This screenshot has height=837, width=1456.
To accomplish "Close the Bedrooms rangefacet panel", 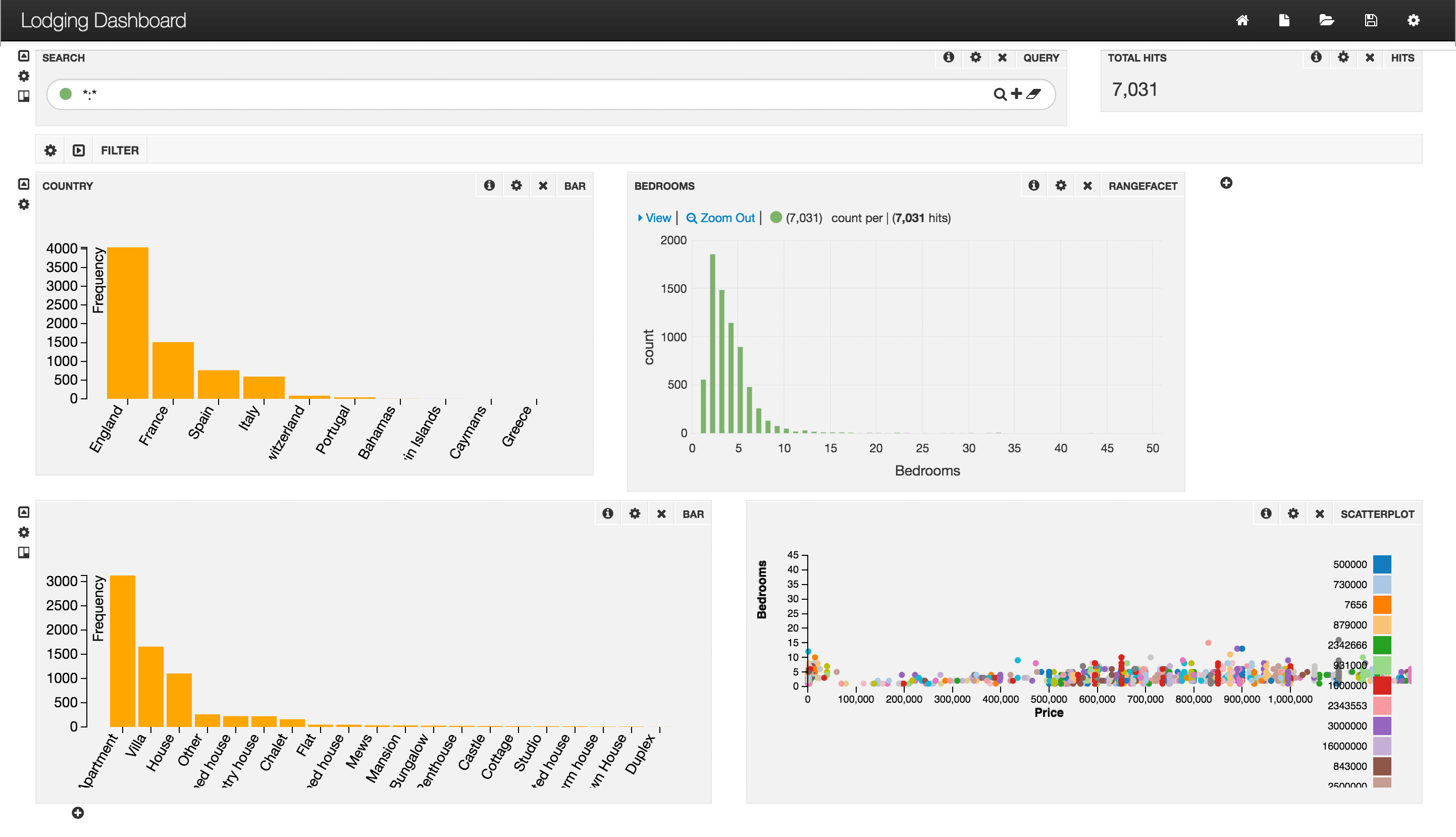I will [x=1087, y=186].
